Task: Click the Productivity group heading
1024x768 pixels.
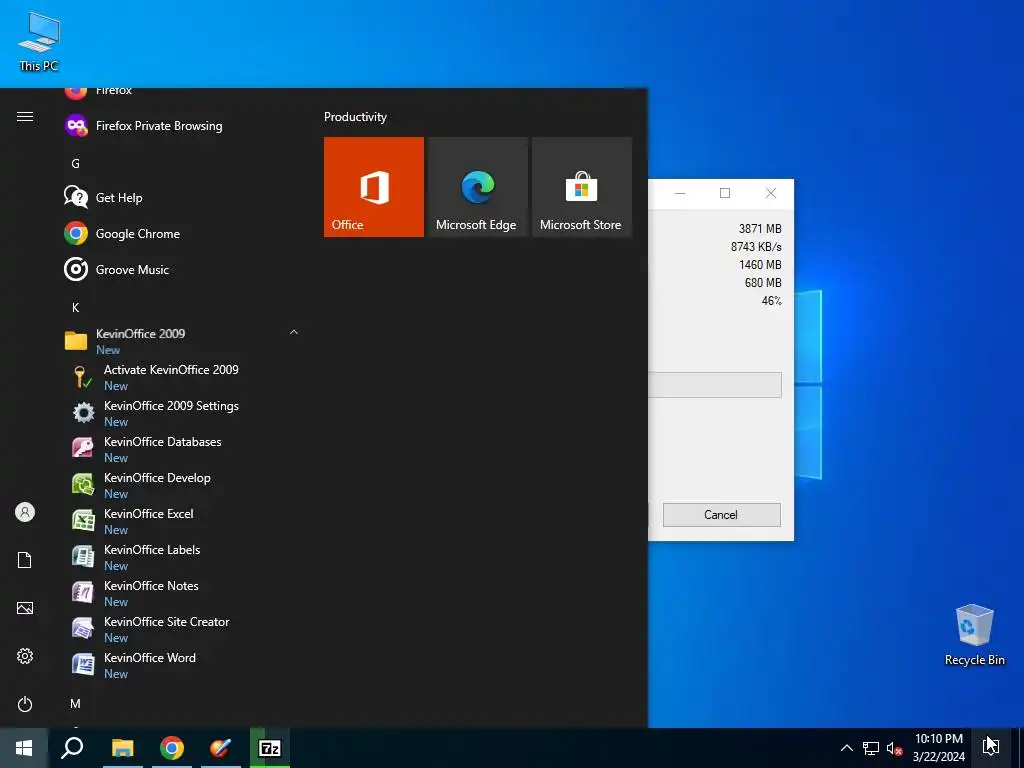Action: click(x=355, y=117)
